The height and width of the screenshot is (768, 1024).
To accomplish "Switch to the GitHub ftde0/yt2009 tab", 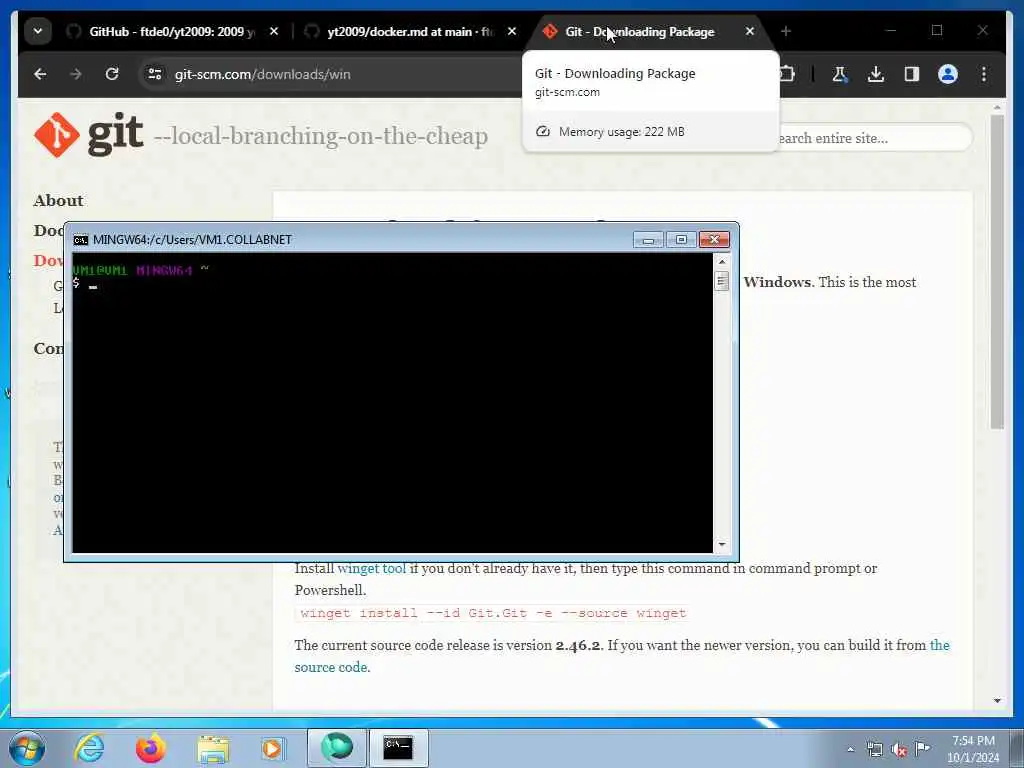I will point(172,31).
